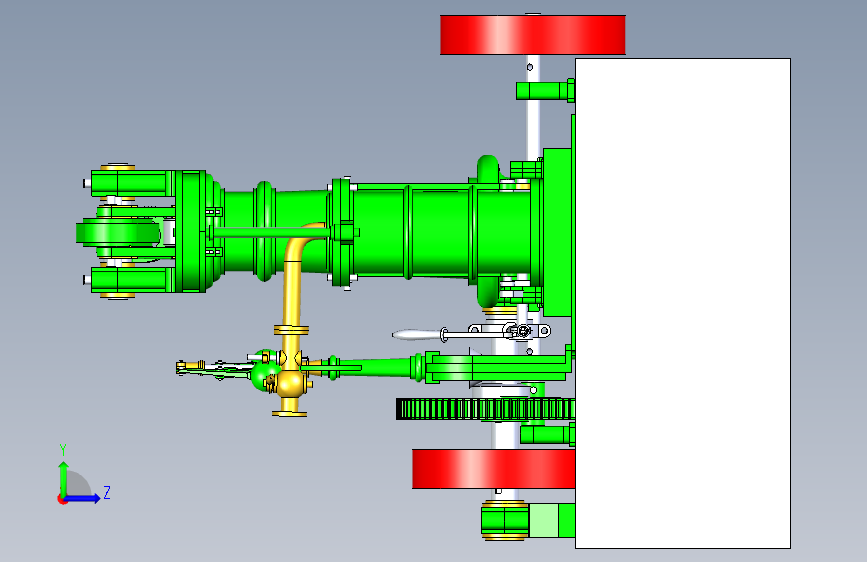Click the large white rectangular block
Viewport: 867px width, 562px height.
click(683, 303)
